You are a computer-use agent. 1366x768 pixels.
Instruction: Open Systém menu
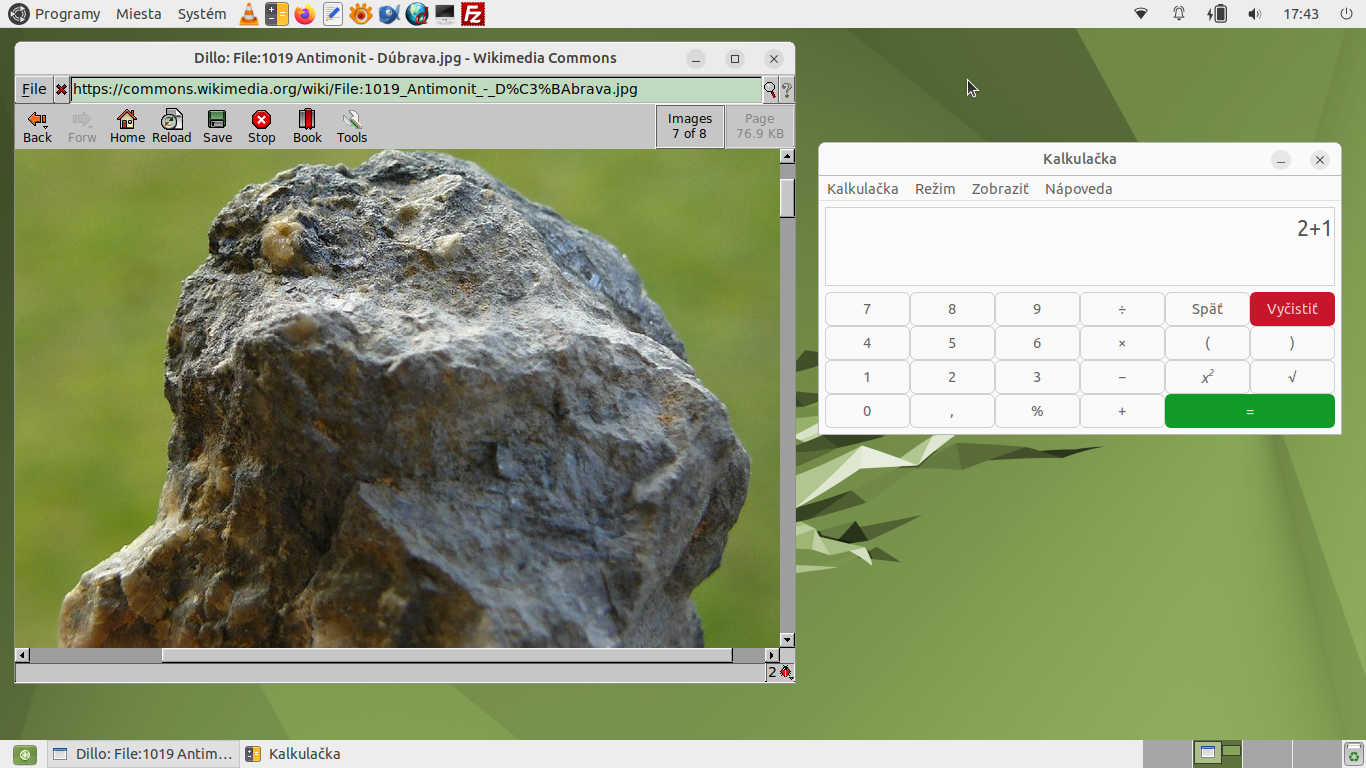pyautogui.click(x=202, y=14)
